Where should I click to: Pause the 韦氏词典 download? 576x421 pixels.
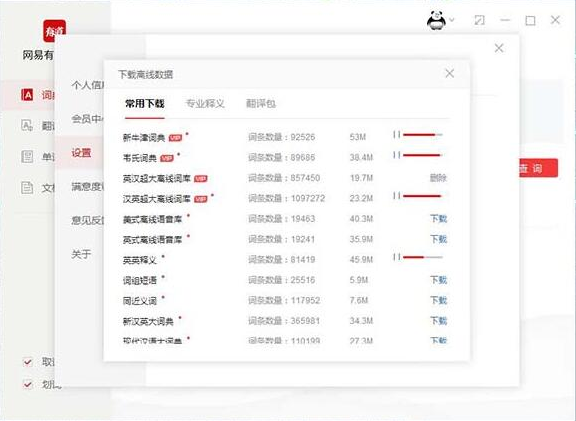(396, 155)
